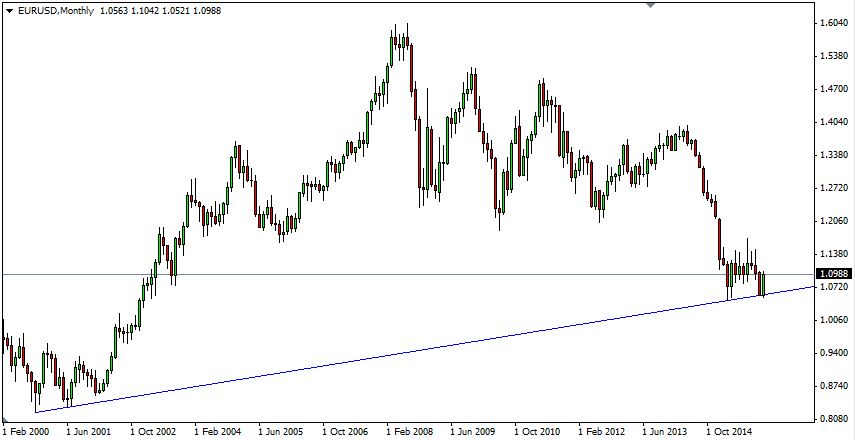This screenshot has height=440, width=855.
Task: Click the 1 Feb 2008 date label
Action: point(410,432)
